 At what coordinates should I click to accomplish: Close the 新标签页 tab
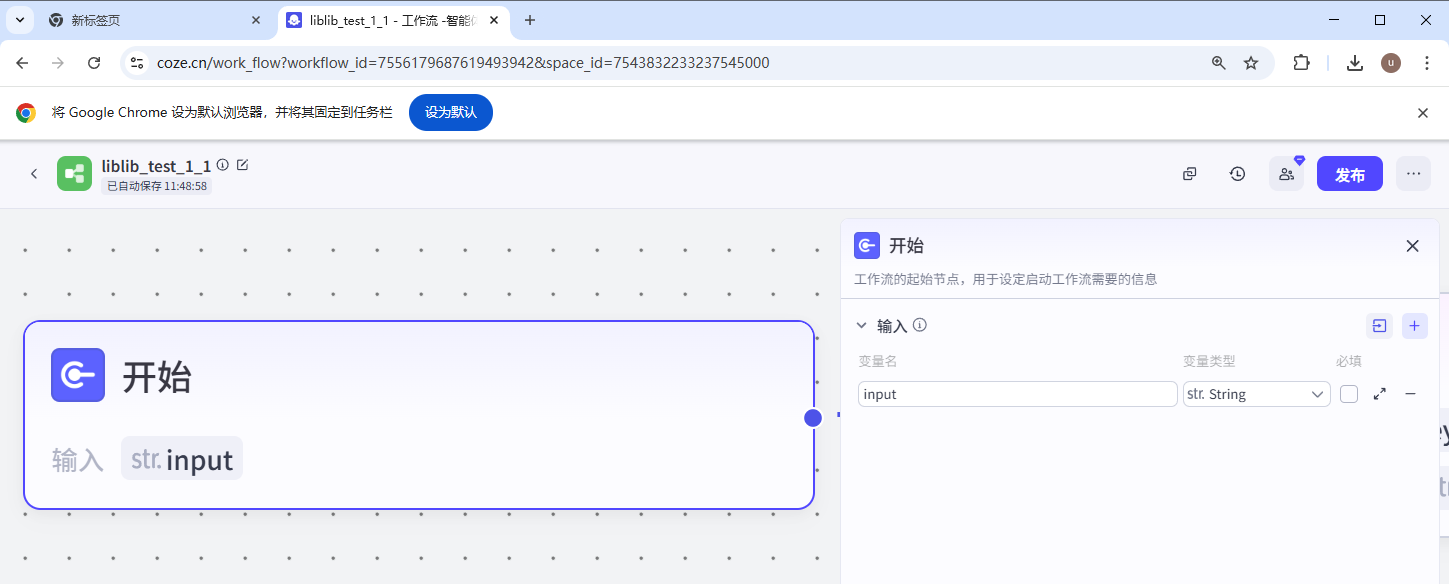coord(256,20)
